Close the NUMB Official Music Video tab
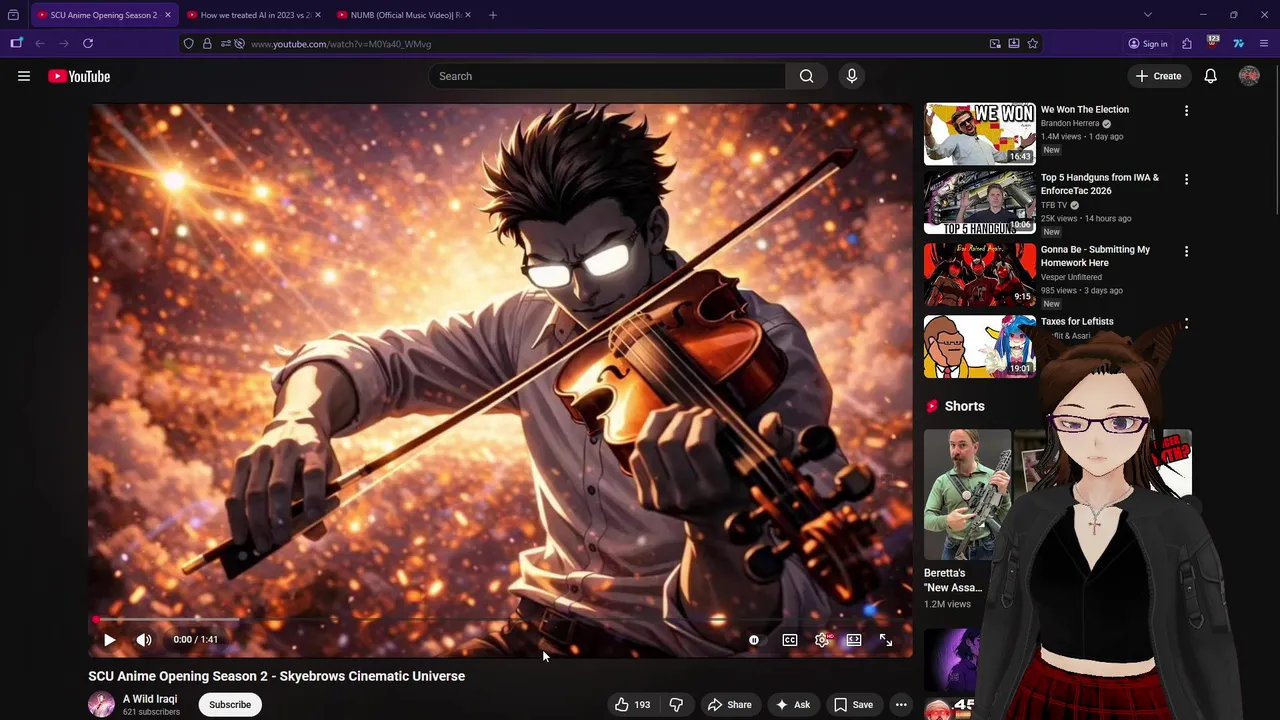Screen dimensions: 1280x720 click(467, 15)
